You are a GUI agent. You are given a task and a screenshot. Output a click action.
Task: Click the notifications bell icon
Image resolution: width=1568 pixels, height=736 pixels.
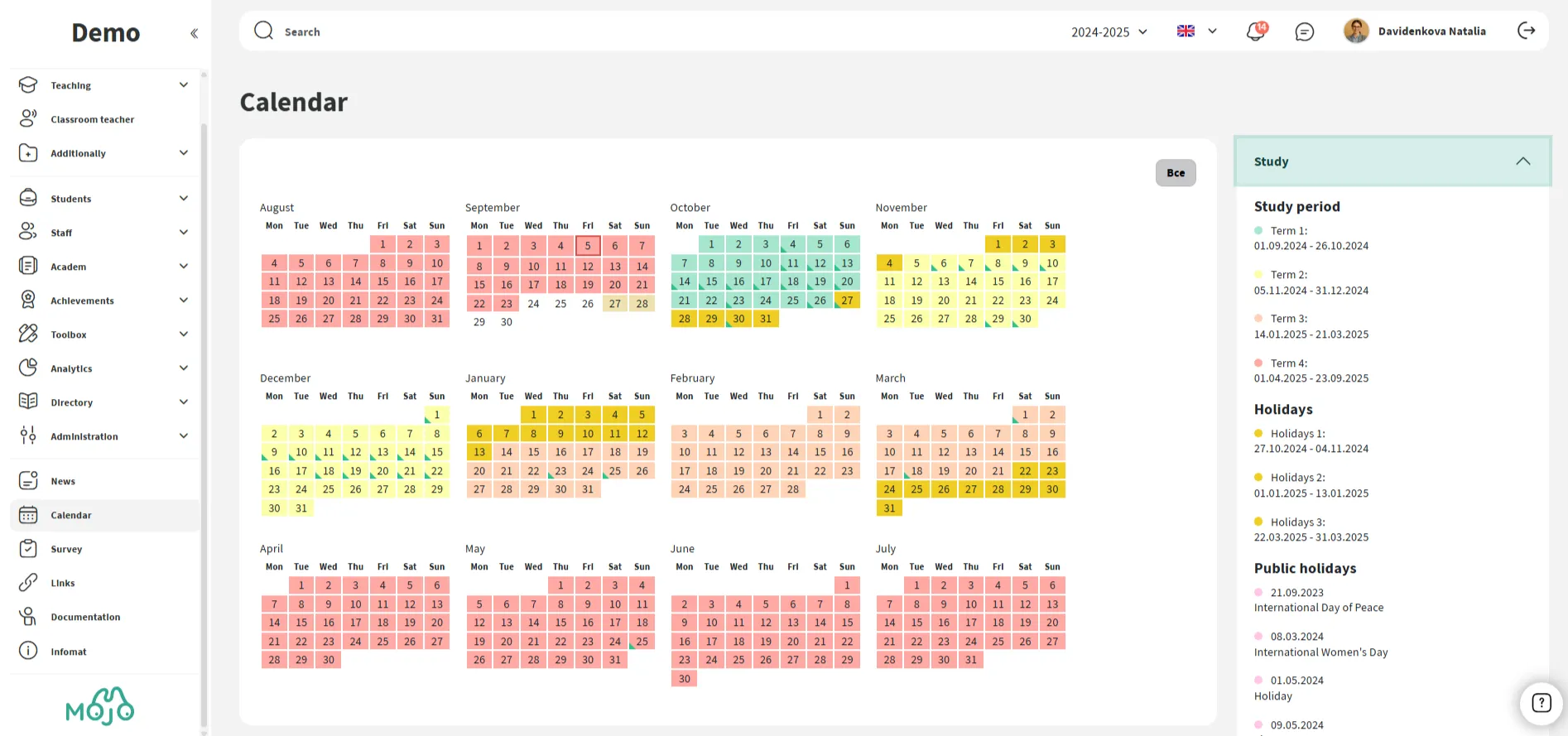[1255, 31]
